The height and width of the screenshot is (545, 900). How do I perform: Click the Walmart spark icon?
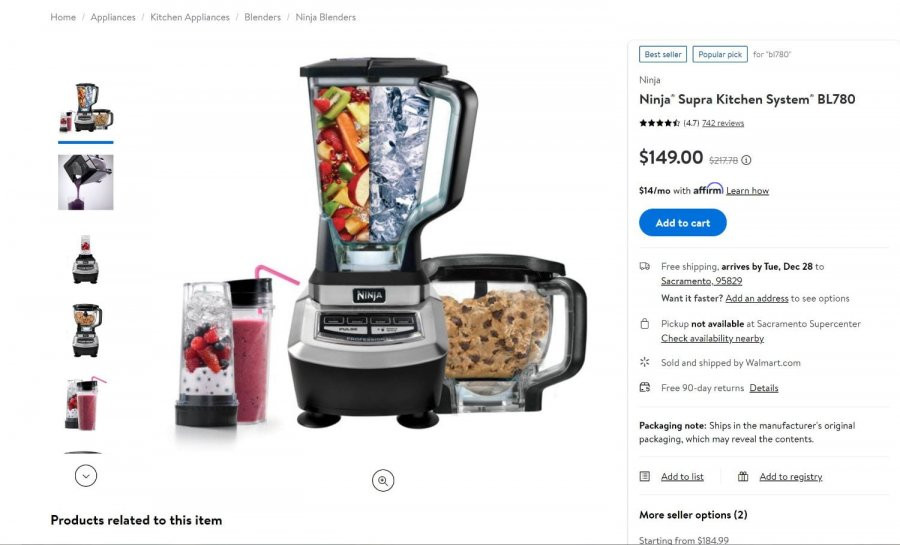click(x=645, y=362)
